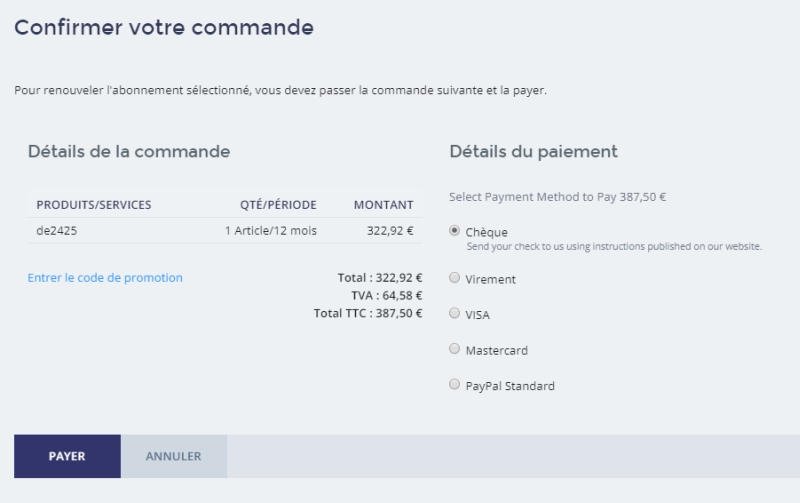This screenshot has width=800, height=503.
Task: Select the de2425 product name cell
Action: [x=57, y=230]
